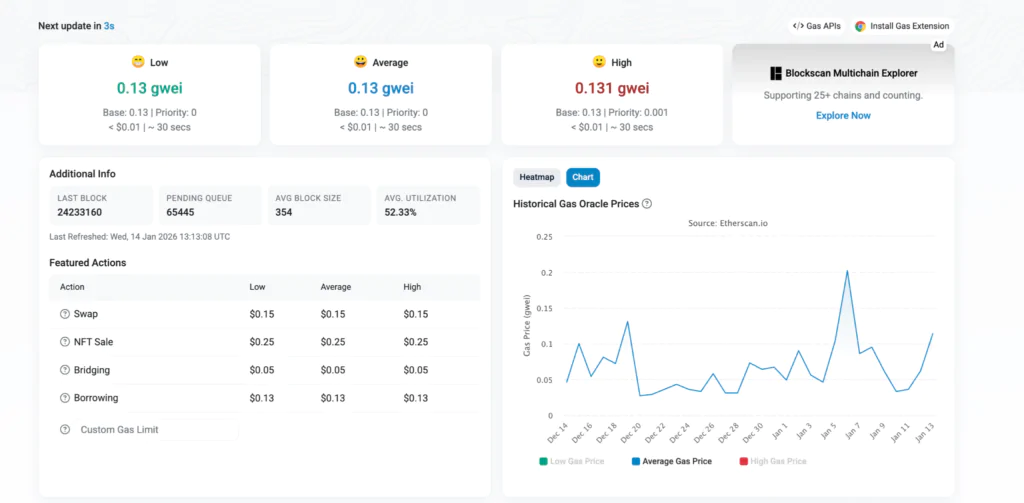Click the peak data point on chart
This screenshot has height=503, width=1024.
[x=847, y=271]
